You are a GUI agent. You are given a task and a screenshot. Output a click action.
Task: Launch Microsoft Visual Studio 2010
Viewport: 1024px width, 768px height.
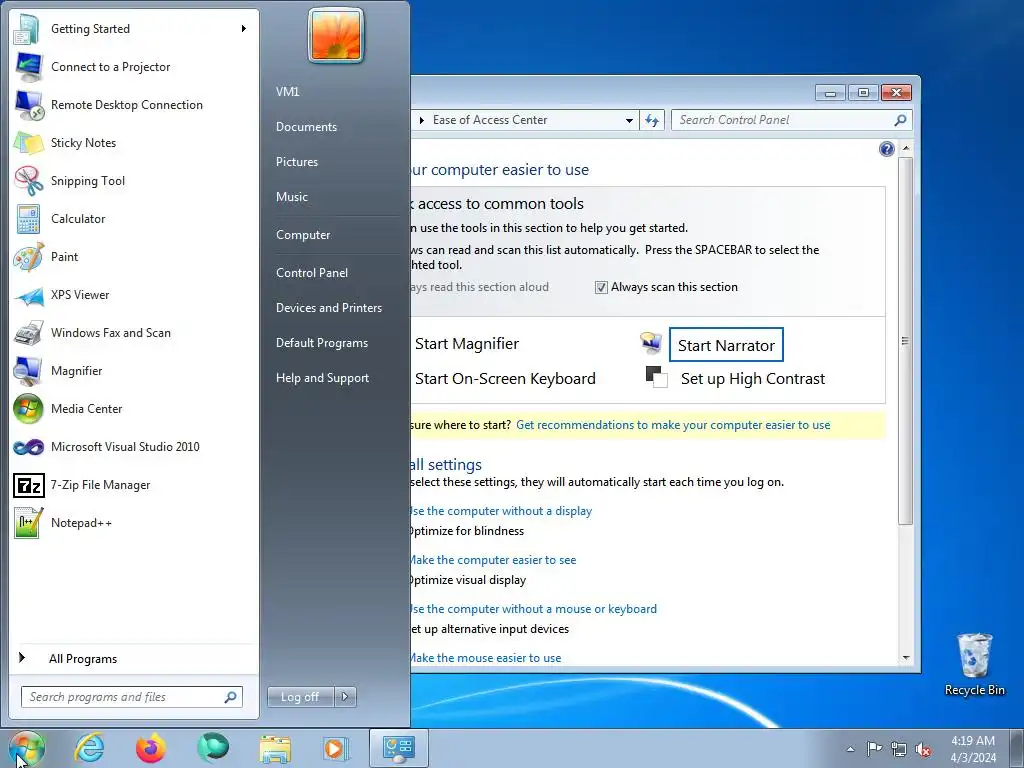click(x=134, y=447)
